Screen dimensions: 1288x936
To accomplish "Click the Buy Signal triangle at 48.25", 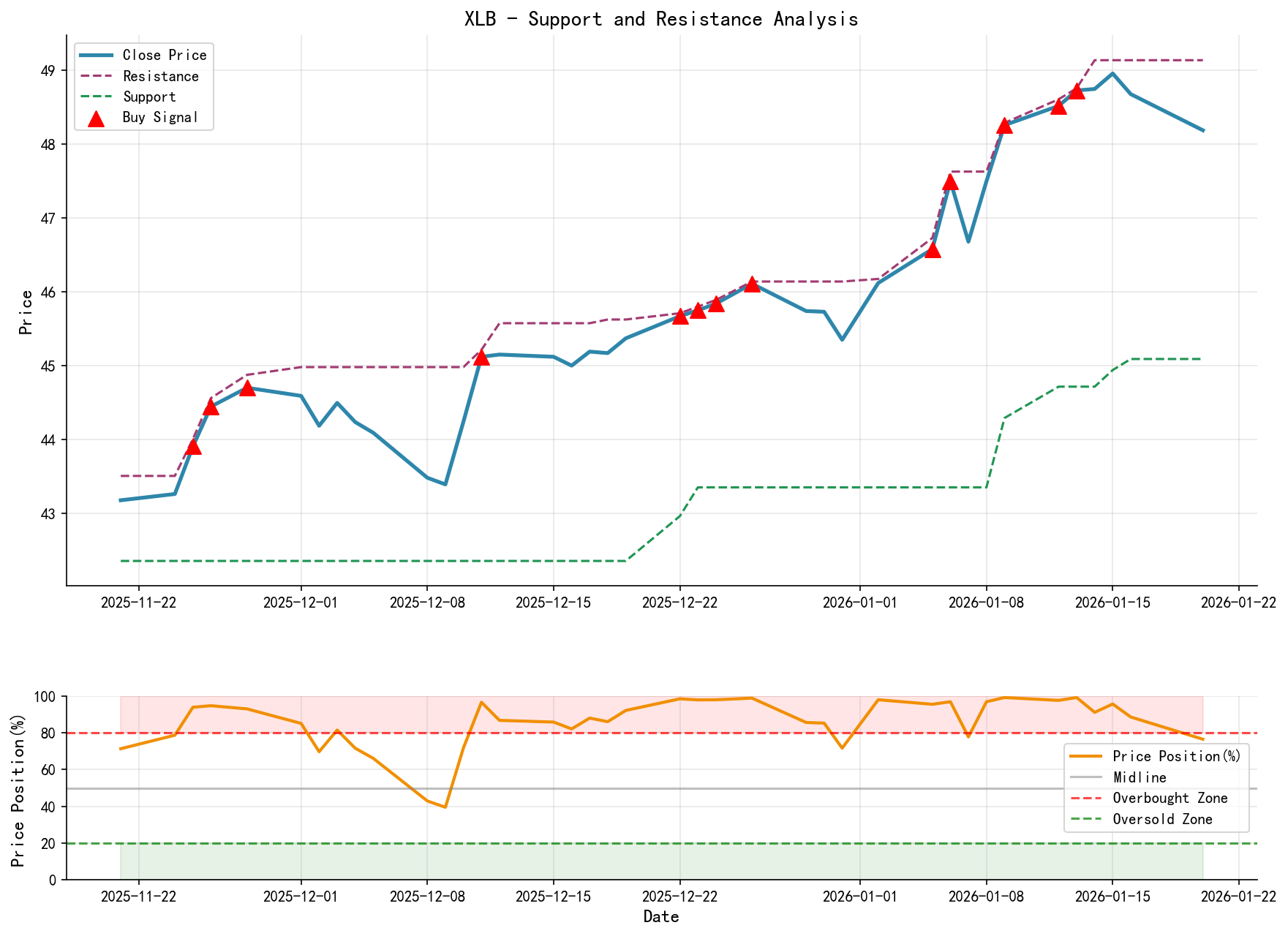I will click(x=1006, y=127).
